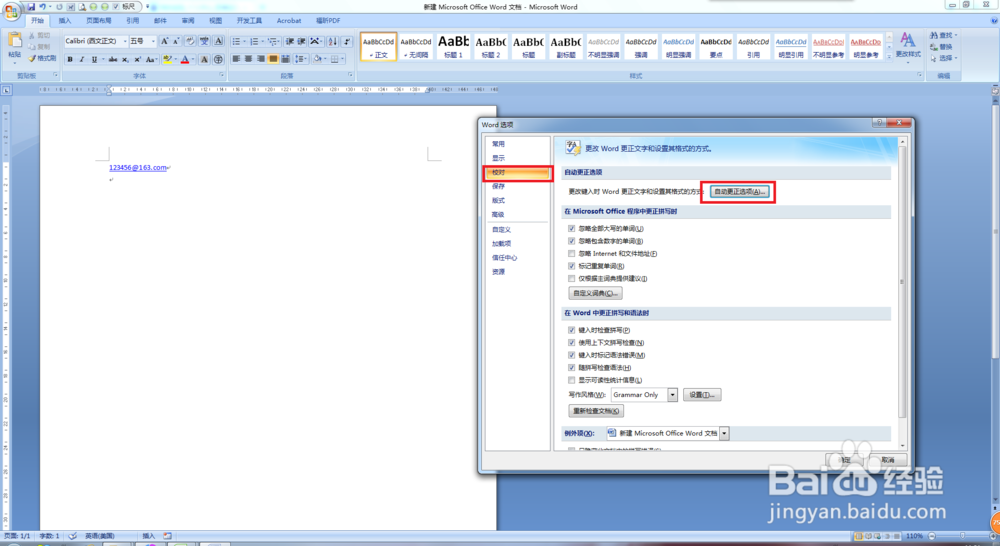Viewport: 1000px width, 546px height.
Task: Enable 仅根据主词典提供建议 checkbox
Action: click(571, 278)
